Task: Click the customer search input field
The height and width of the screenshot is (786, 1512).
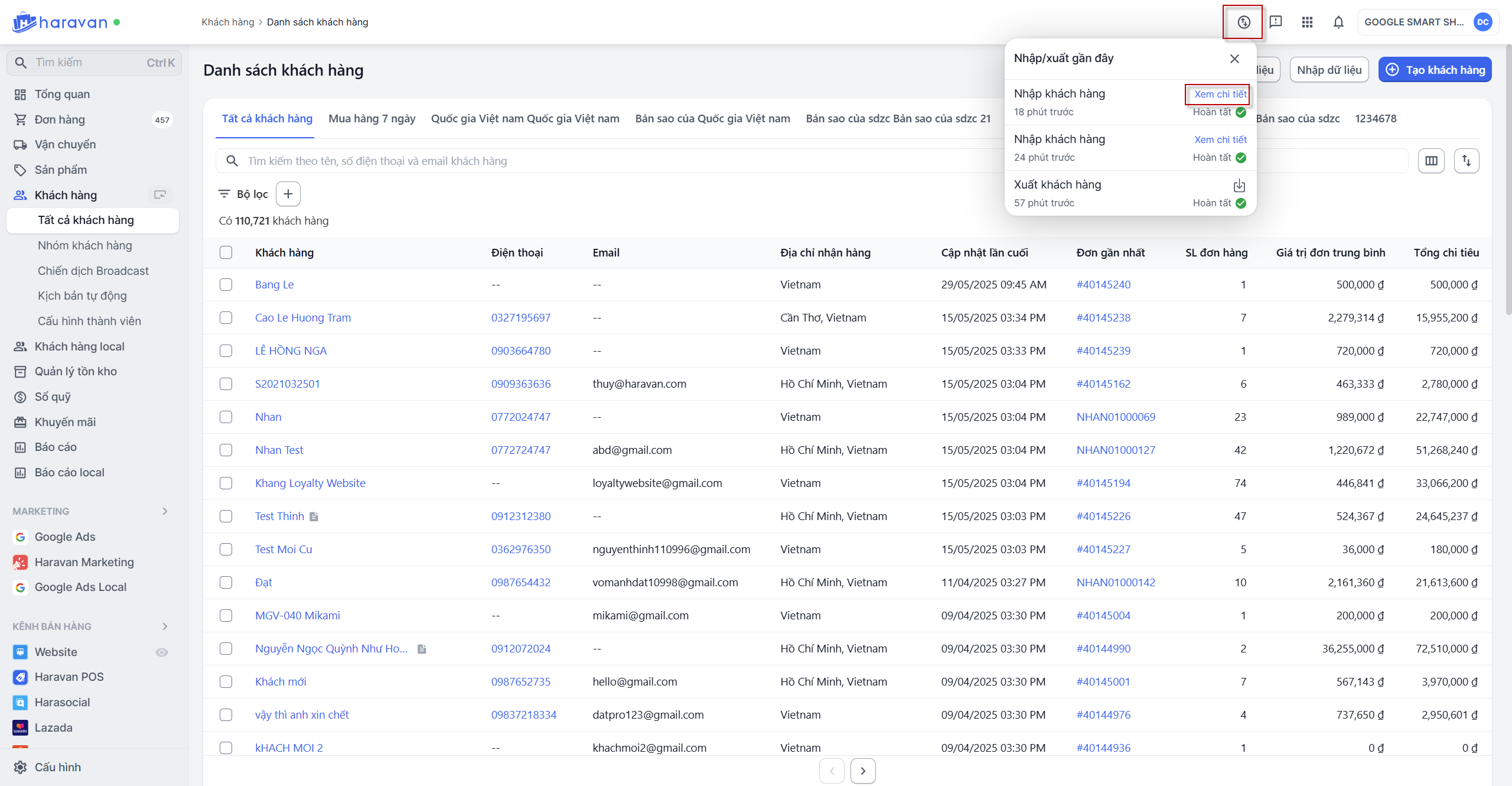Action: click(591, 161)
